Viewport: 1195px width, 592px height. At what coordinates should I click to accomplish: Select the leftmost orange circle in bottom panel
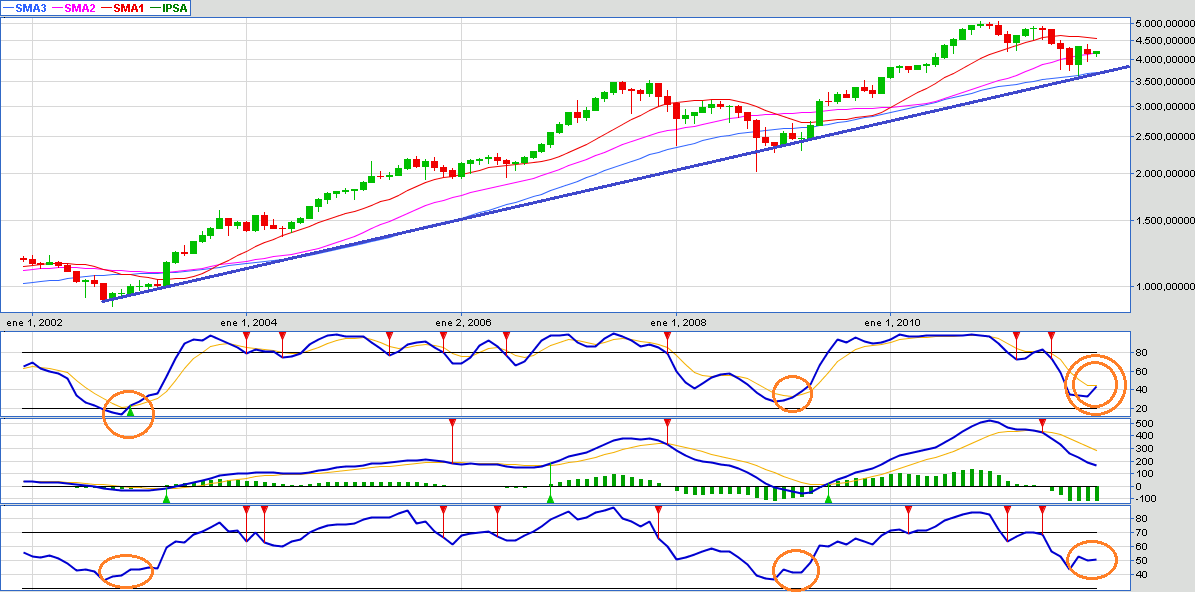pyautogui.click(x=125, y=571)
